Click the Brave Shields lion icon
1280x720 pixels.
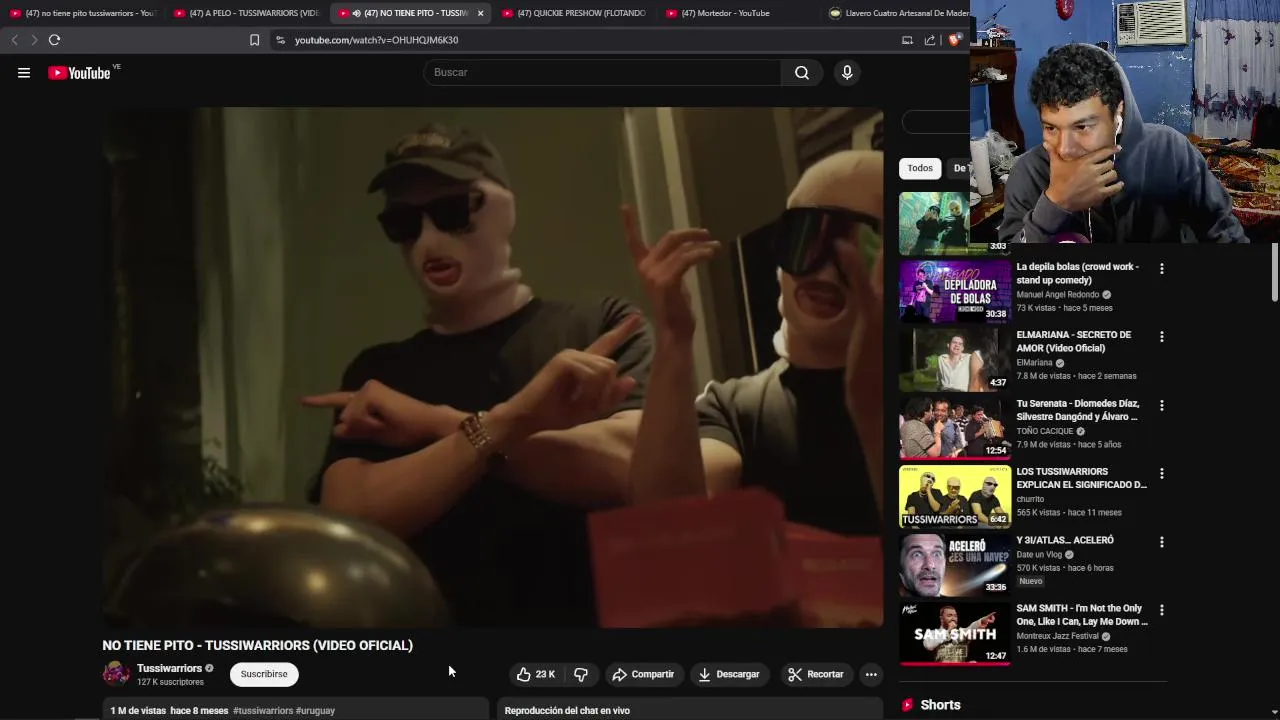pyautogui.click(x=954, y=40)
